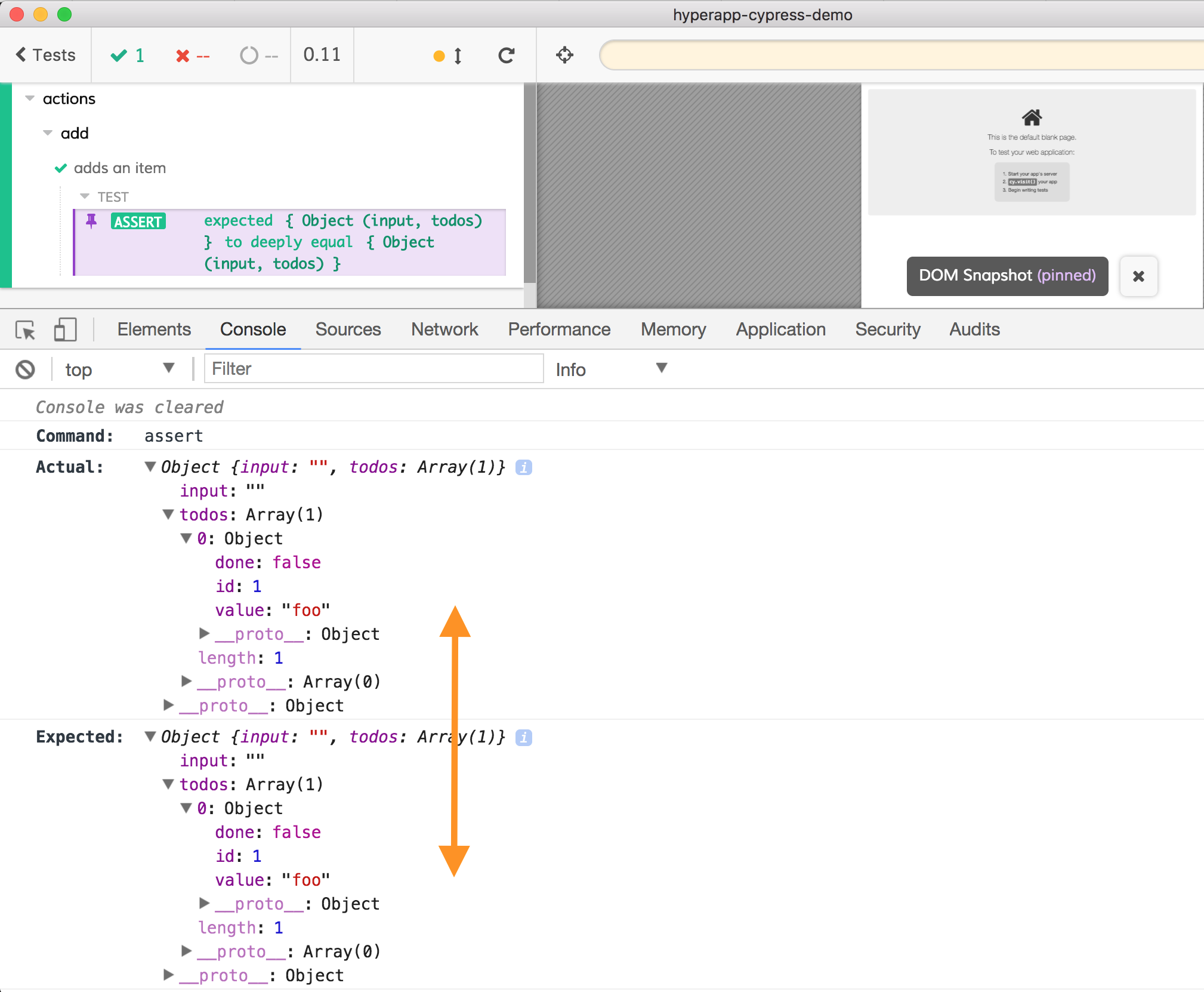The width and height of the screenshot is (1204, 992).
Task: Click the purple pin icon on ASSERT
Action: [91, 221]
